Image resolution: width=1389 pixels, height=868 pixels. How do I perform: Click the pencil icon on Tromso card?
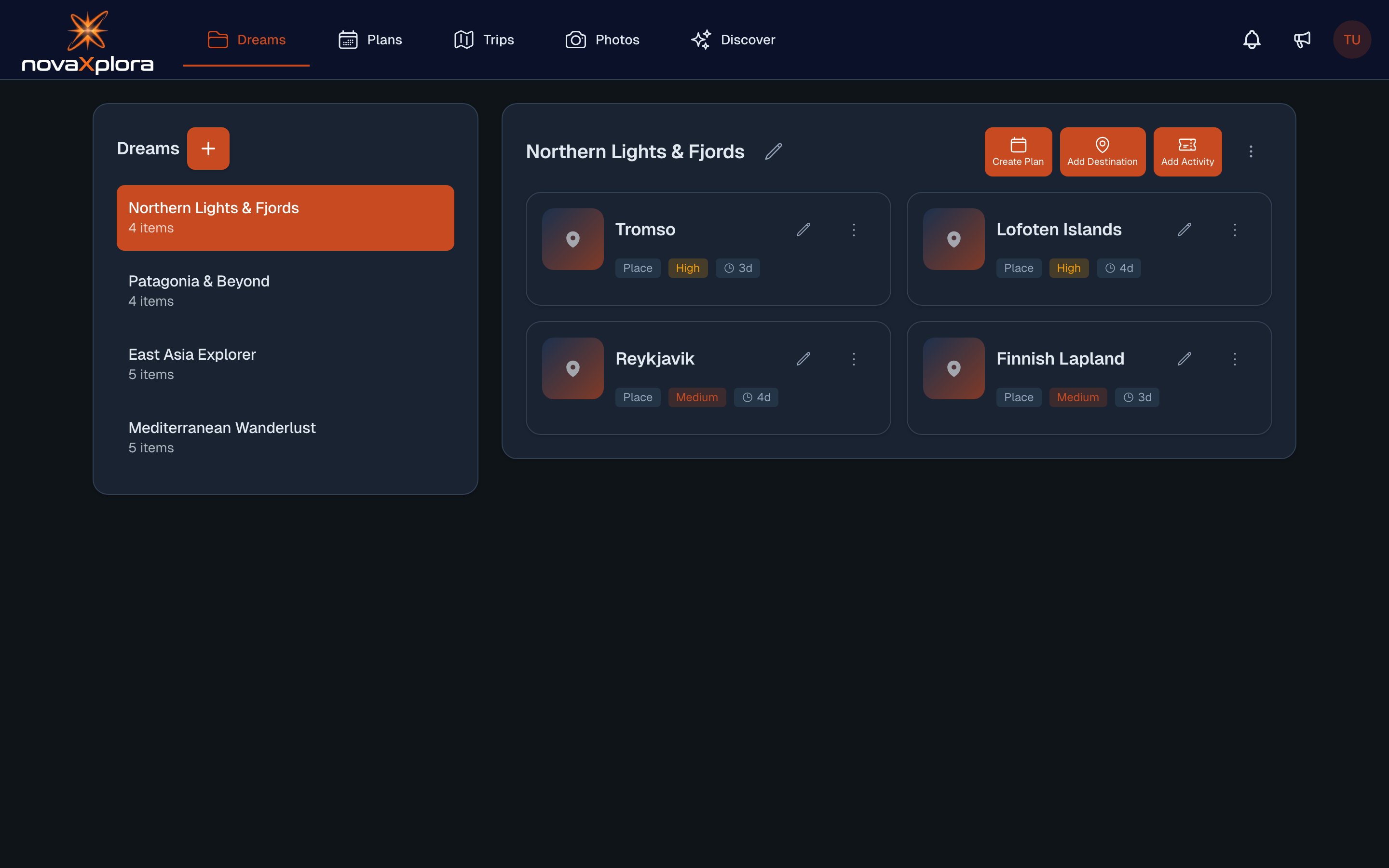(x=803, y=230)
